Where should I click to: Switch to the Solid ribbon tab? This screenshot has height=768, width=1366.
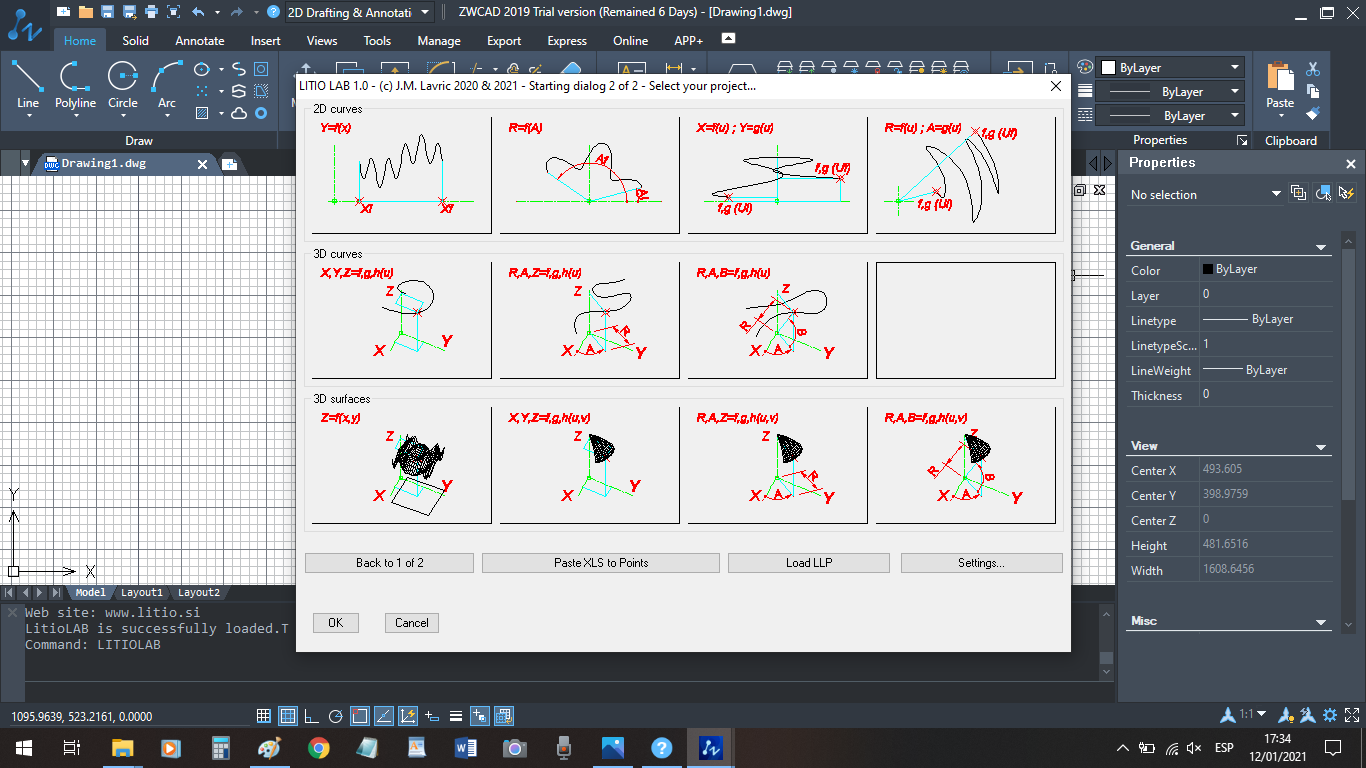(136, 41)
